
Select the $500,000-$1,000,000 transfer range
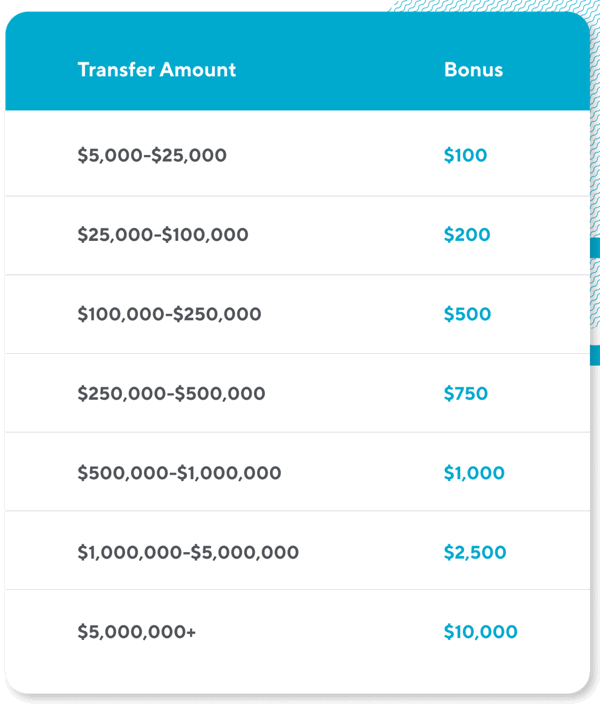click(179, 473)
